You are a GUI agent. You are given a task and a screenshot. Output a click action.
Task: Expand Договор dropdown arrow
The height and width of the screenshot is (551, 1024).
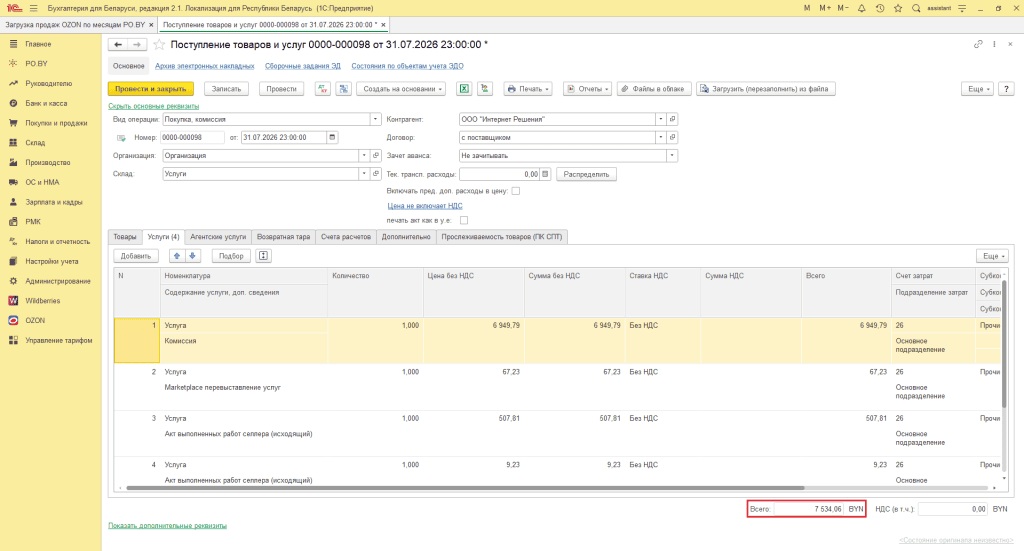tap(661, 138)
